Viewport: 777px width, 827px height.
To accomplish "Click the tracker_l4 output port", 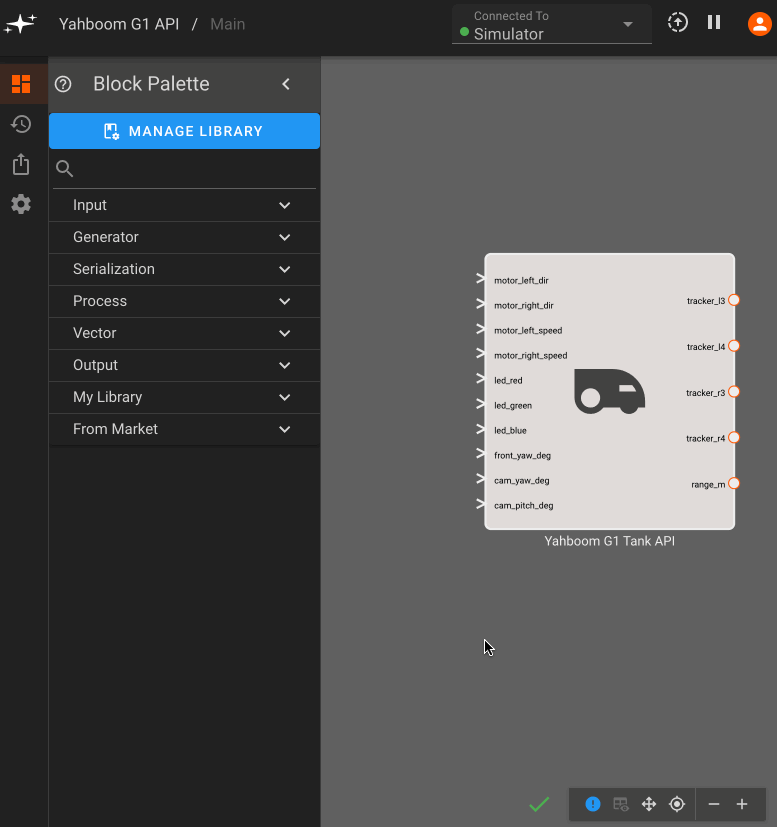I will (734, 346).
